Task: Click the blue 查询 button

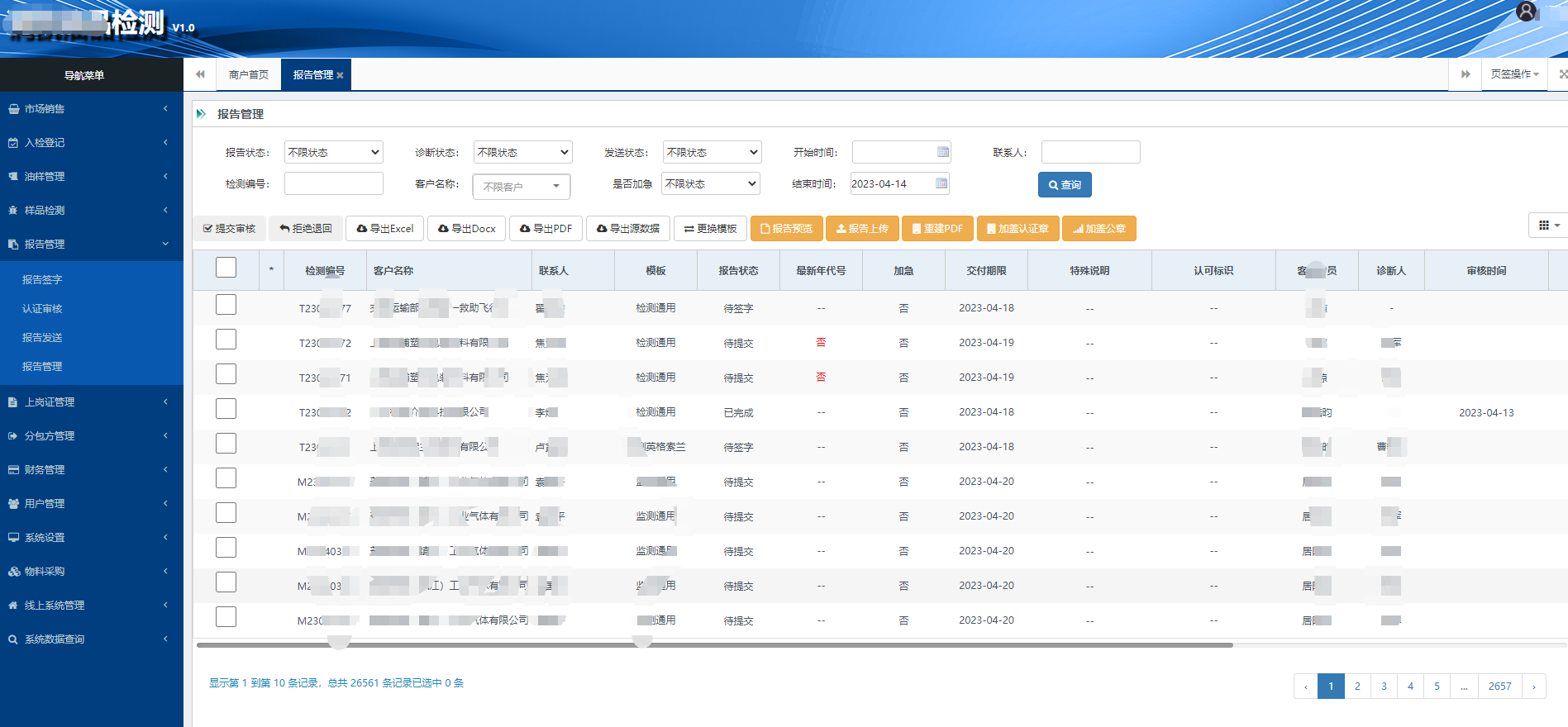Action: tap(1065, 185)
